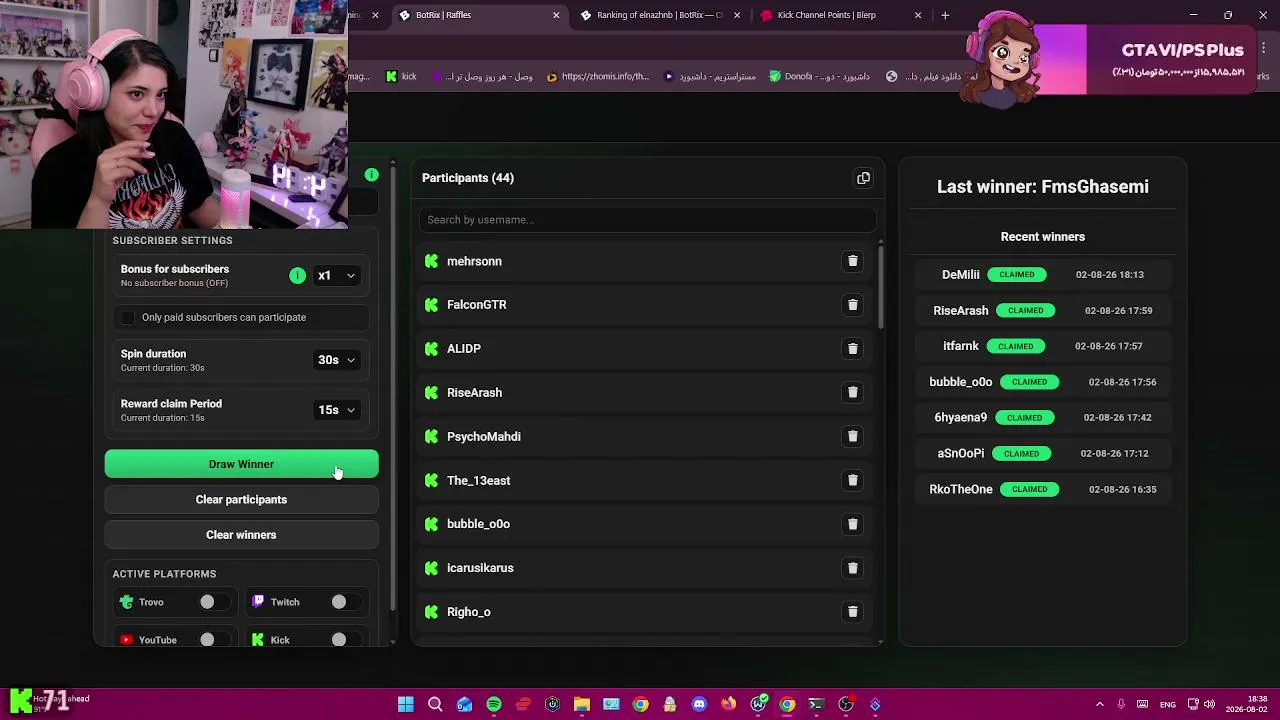Open a new browser tab
The image size is (1280, 720).
click(945, 15)
